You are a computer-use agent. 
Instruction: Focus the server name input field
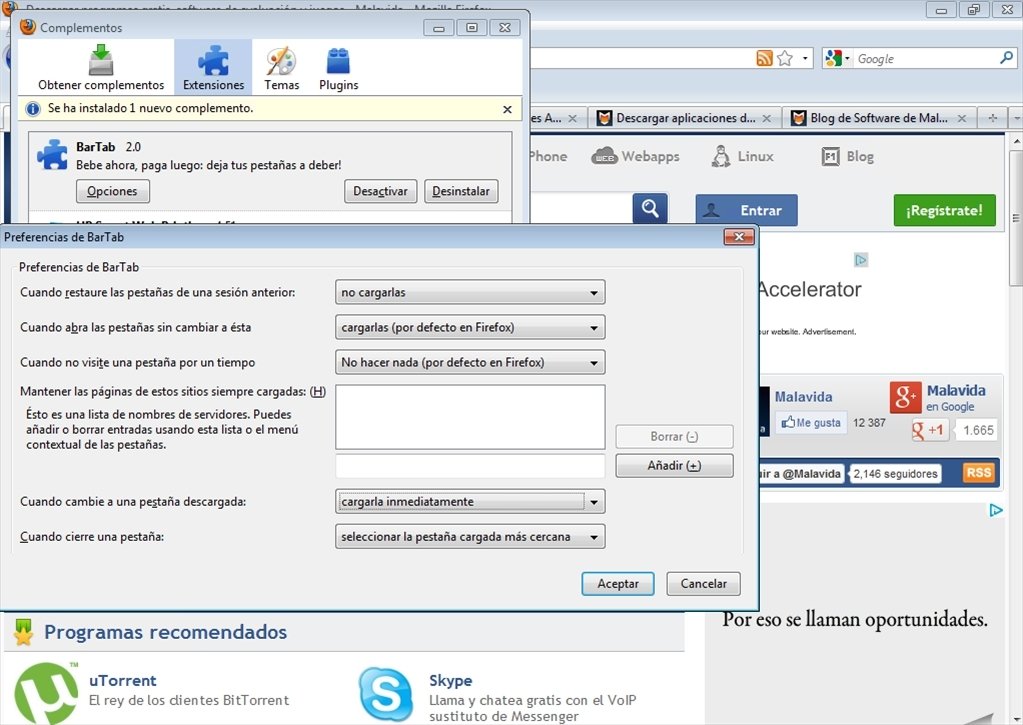(x=470, y=466)
